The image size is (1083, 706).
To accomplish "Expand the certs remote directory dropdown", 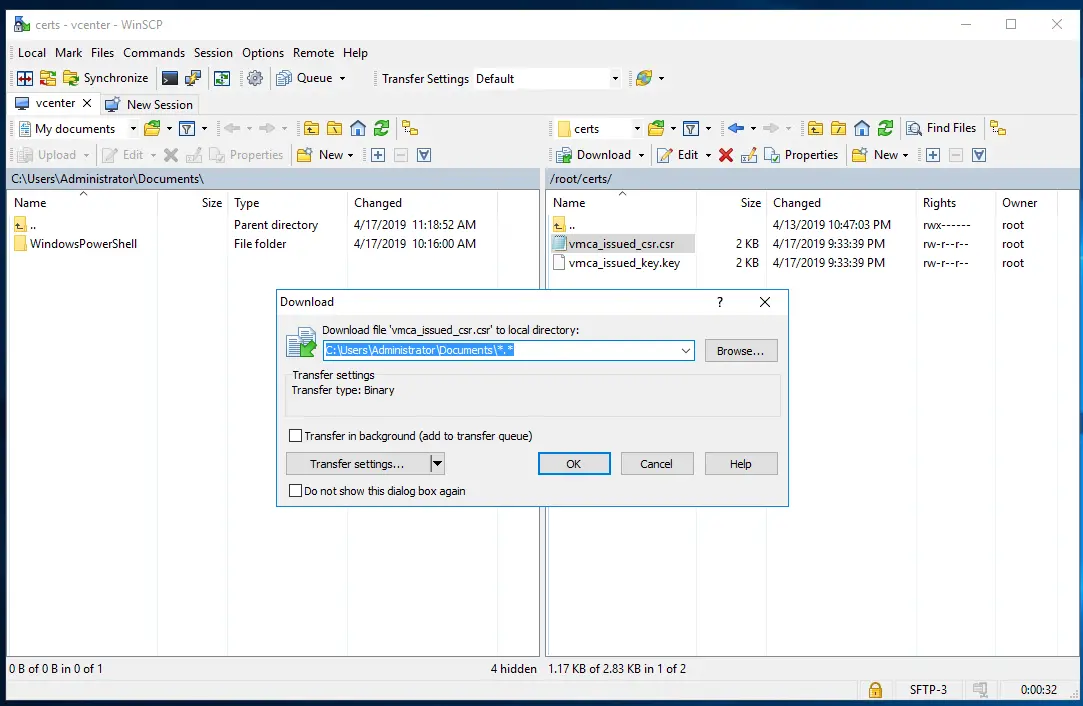I will tap(637, 128).
